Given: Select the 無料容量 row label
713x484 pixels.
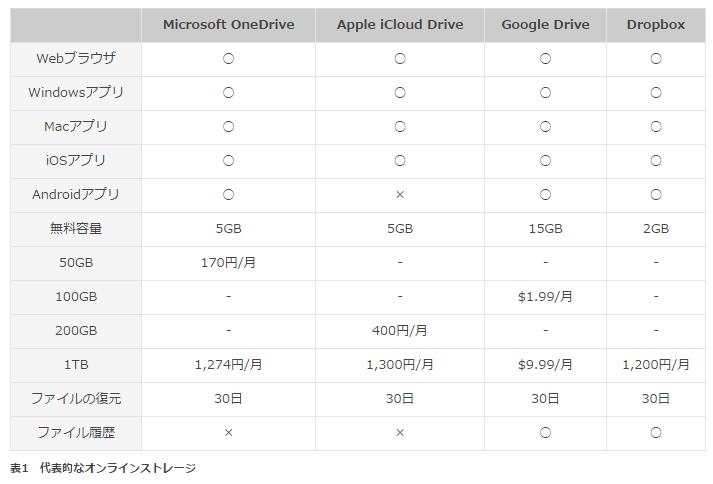Looking at the screenshot, I should tap(76, 228).
